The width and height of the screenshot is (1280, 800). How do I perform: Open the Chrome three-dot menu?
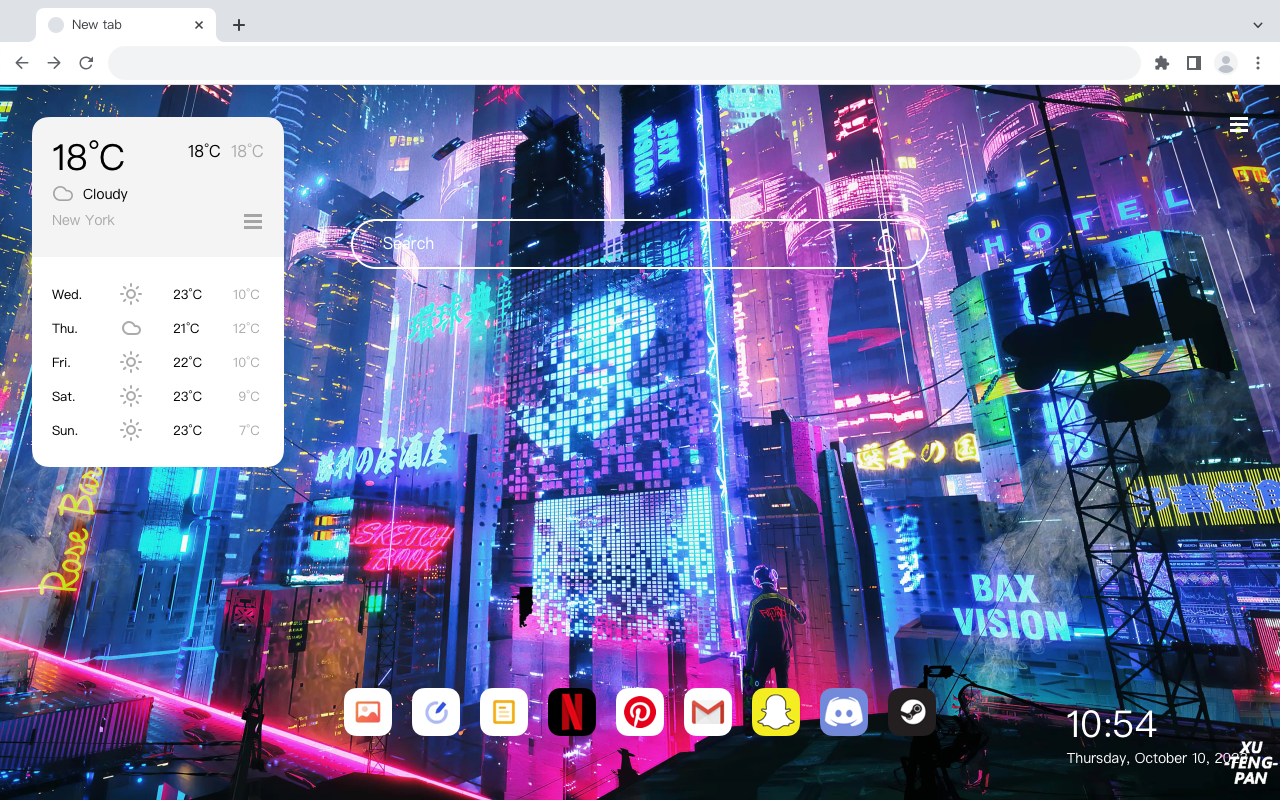click(1258, 63)
